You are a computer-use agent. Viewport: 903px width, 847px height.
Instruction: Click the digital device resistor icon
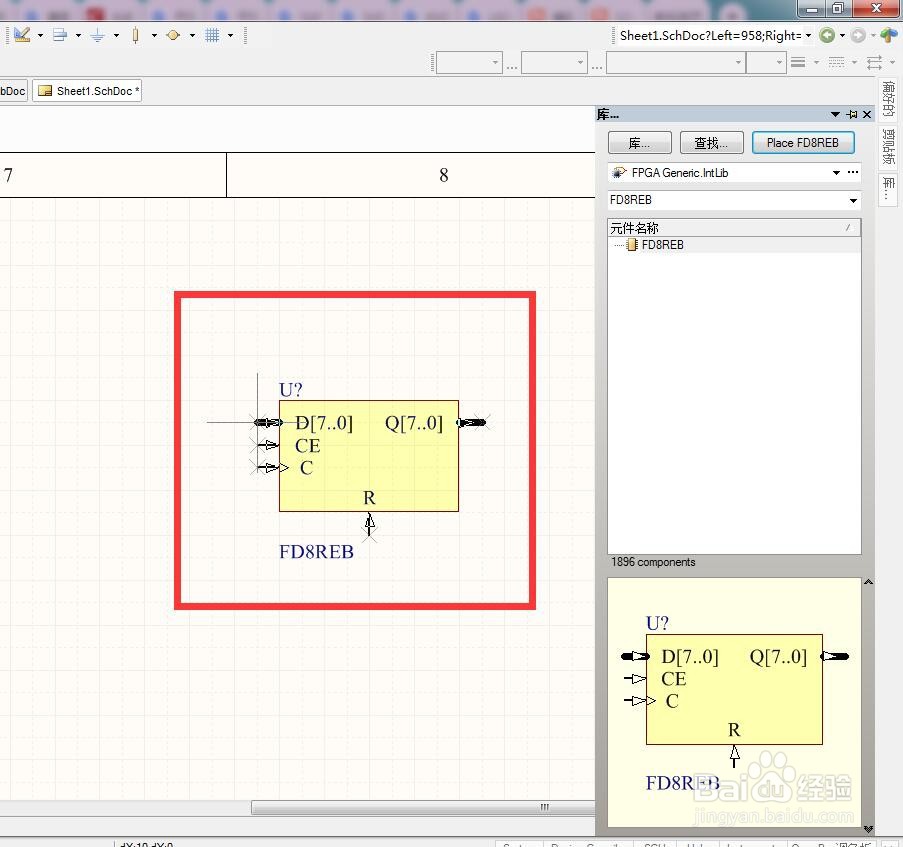coord(135,35)
